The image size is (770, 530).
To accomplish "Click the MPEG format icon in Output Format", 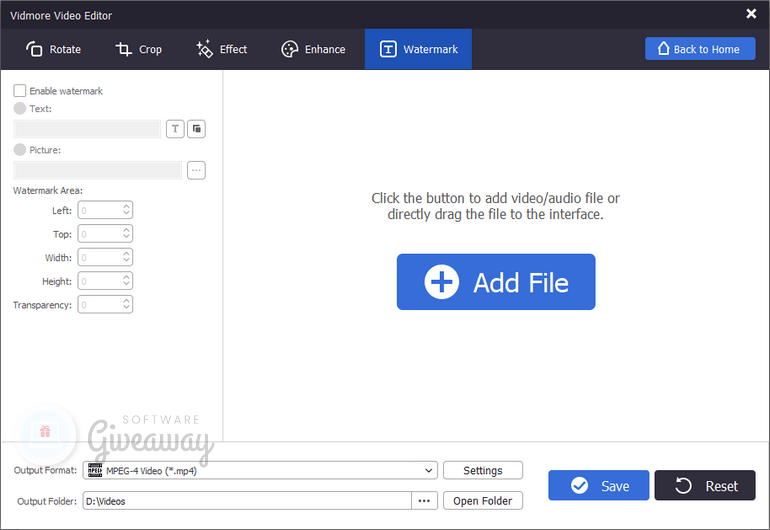I will (x=95, y=470).
